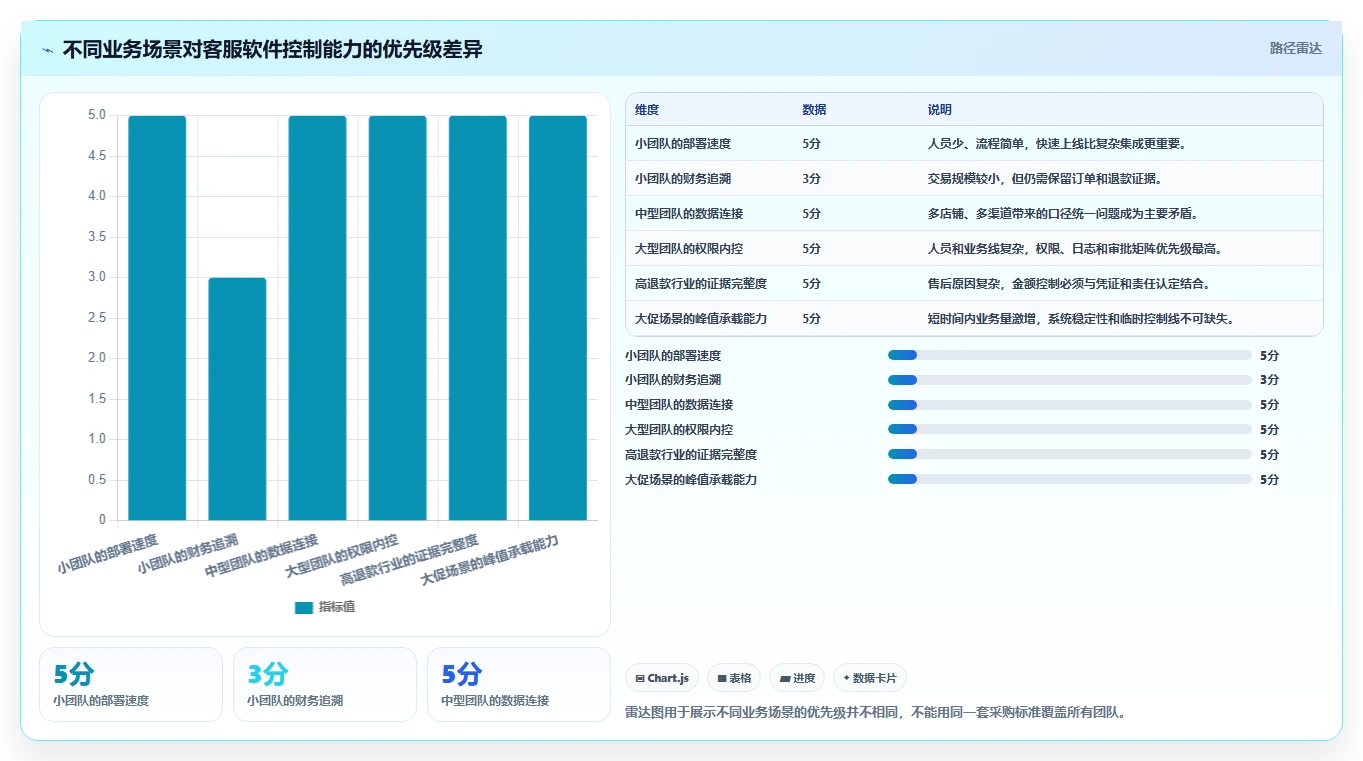Click the 5.0 y-axis tick label
Image resolution: width=1363 pixels, height=761 pixels.
tap(97, 115)
